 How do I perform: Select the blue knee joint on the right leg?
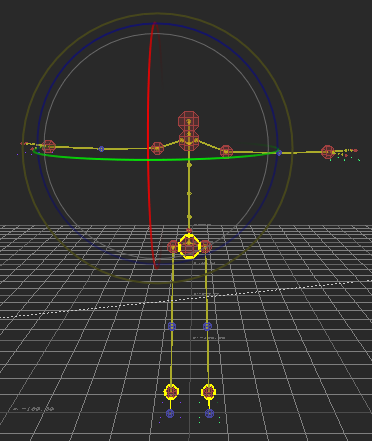[x=207, y=326]
